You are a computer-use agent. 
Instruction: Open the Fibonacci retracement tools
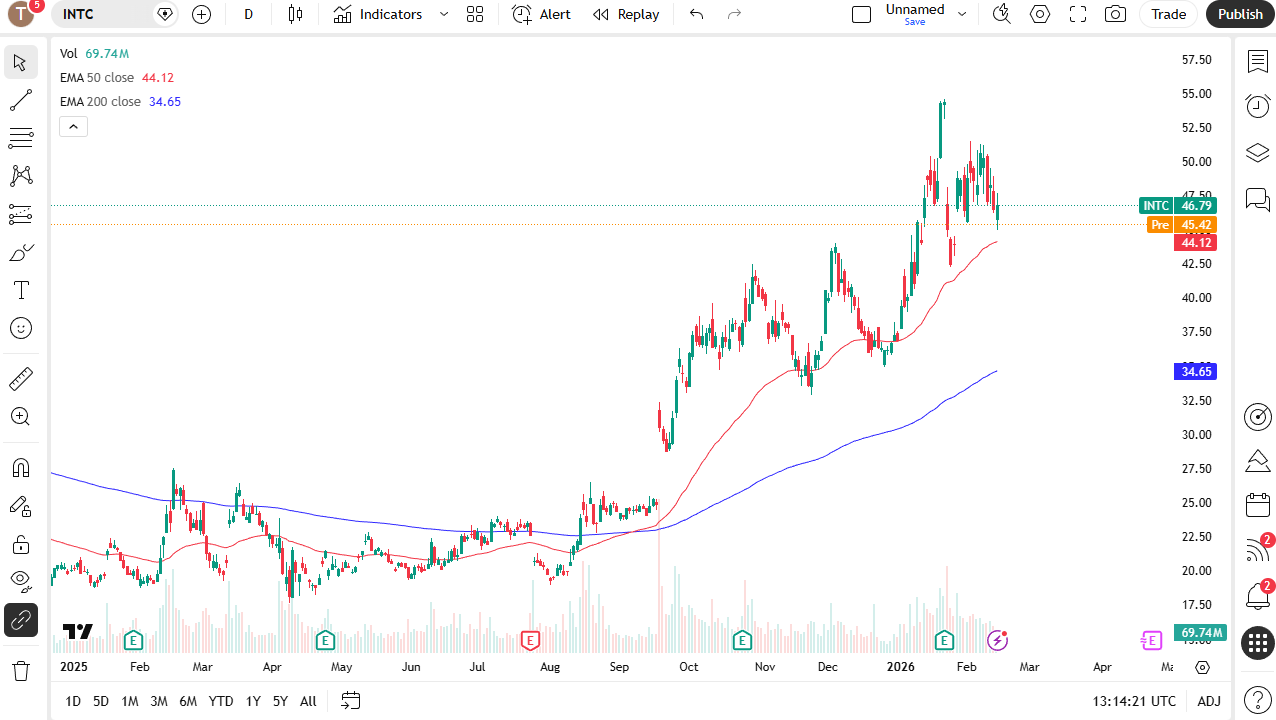(20, 138)
